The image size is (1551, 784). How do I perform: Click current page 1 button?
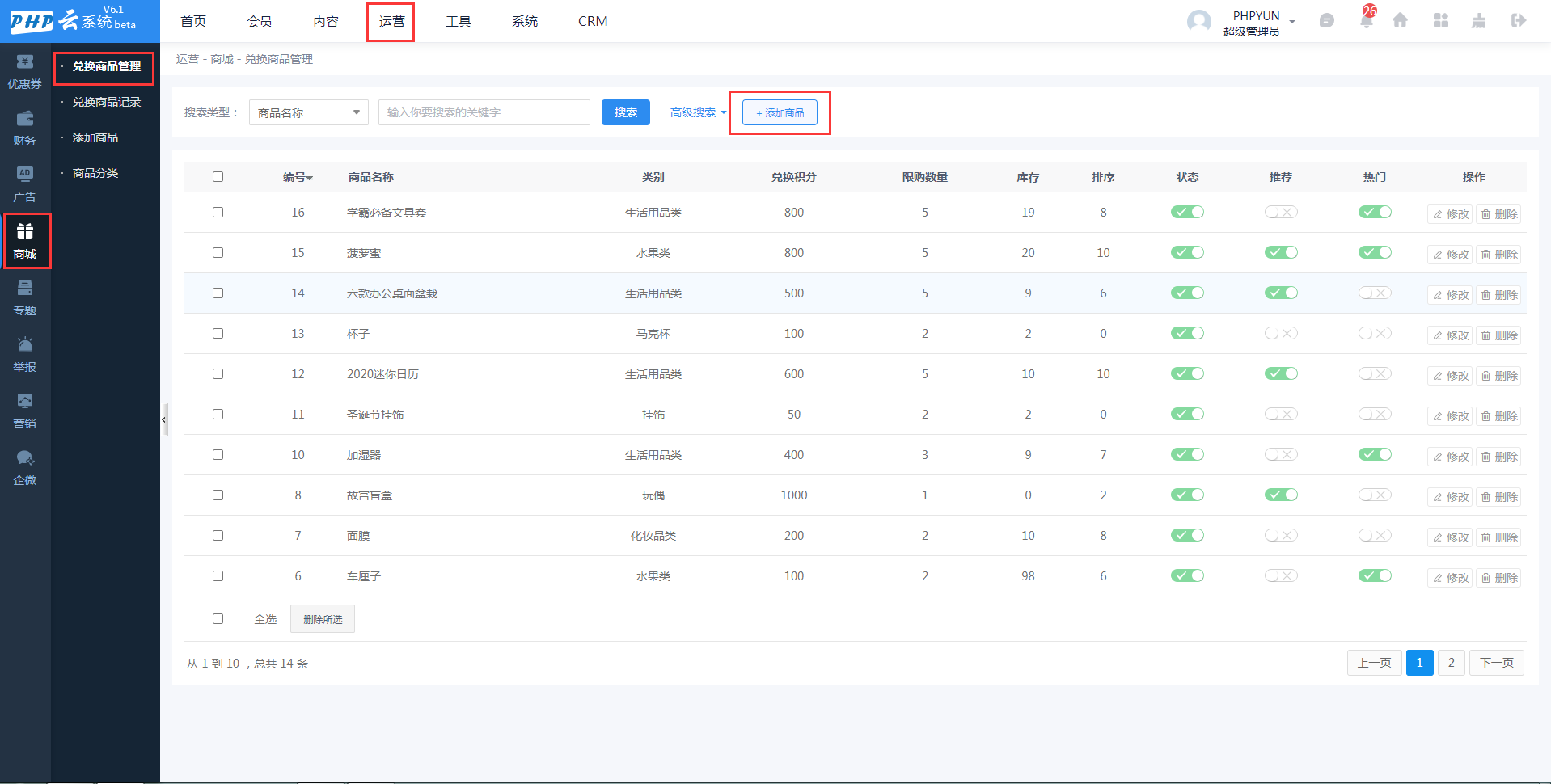[1419, 663]
